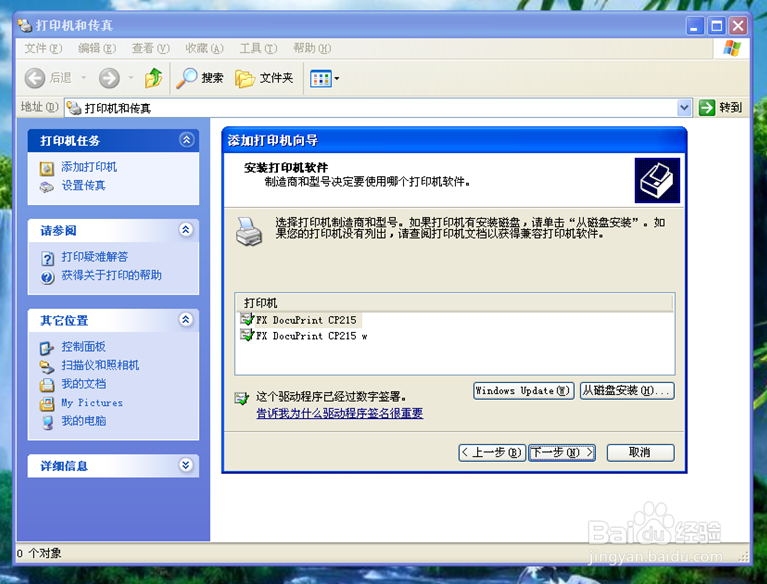This screenshot has width=767, height=584.
Task: Open the 打印疑难解答 link
Action: pyautogui.click(x=95, y=257)
